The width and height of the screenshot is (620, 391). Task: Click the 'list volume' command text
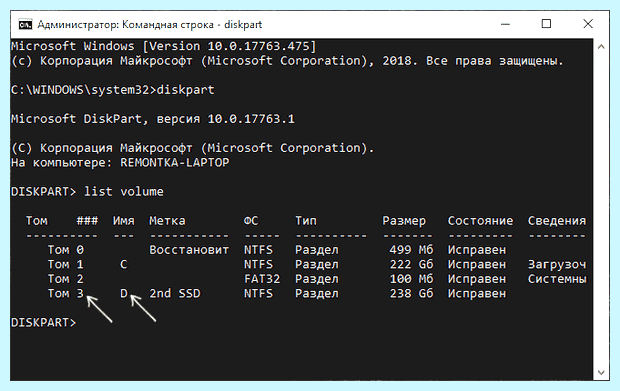(124, 192)
